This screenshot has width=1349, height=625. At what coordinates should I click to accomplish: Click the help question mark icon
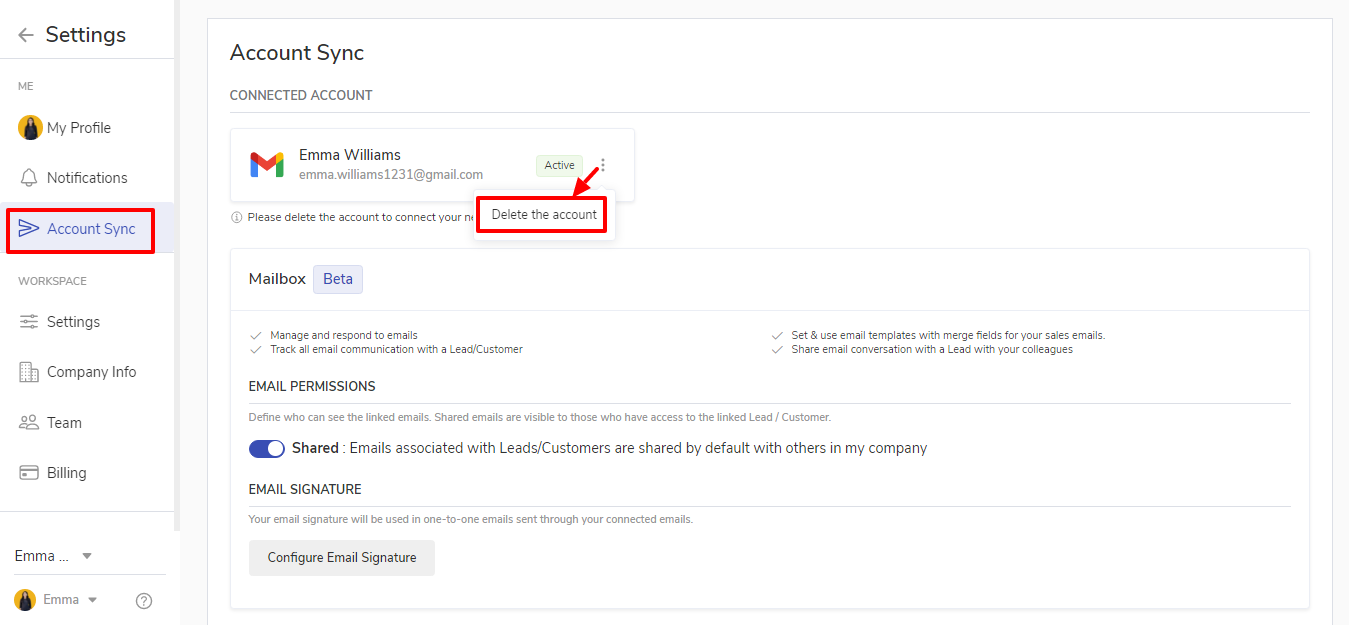(144, 601)
